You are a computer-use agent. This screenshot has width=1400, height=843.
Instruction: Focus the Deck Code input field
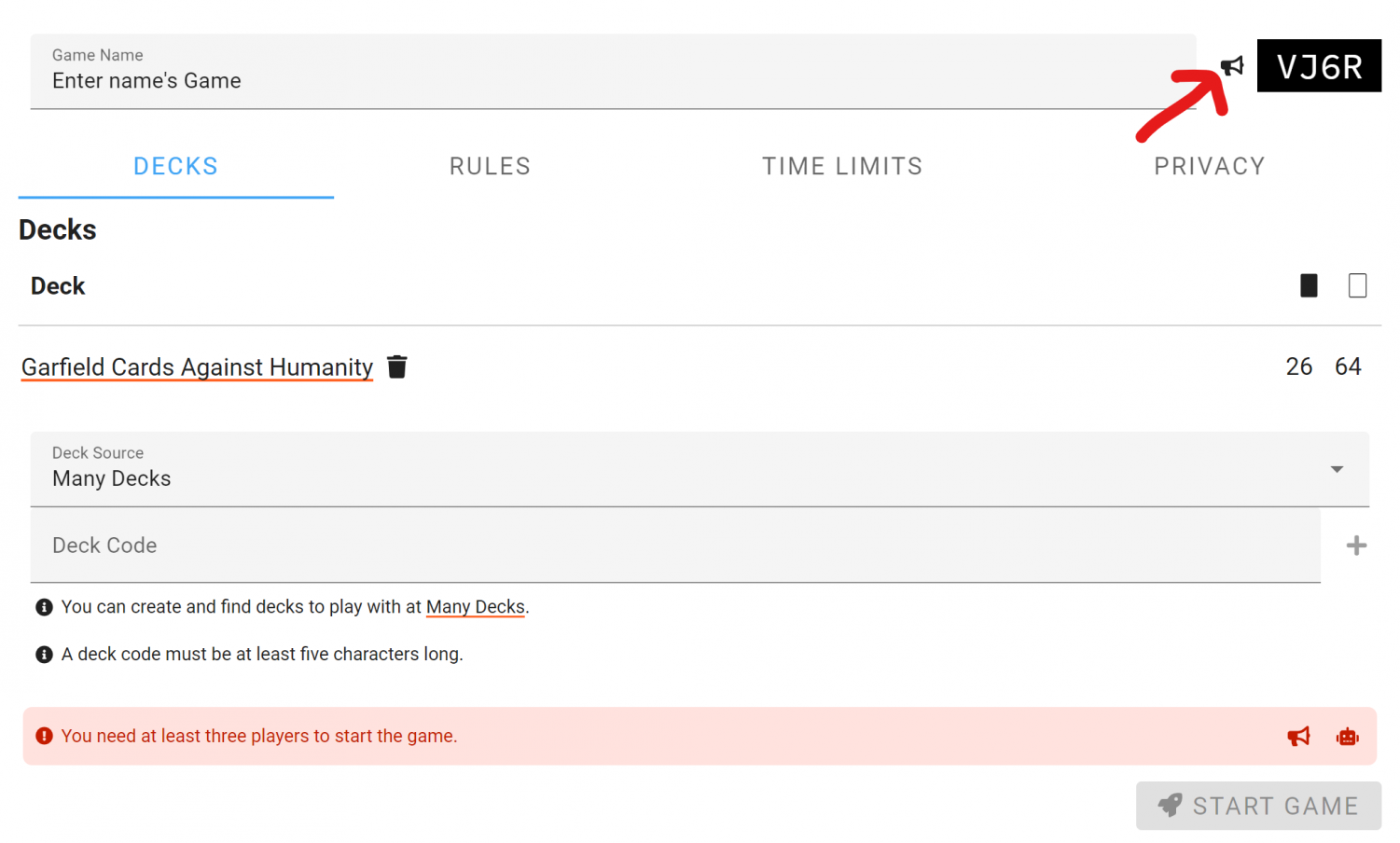[675, 546]
